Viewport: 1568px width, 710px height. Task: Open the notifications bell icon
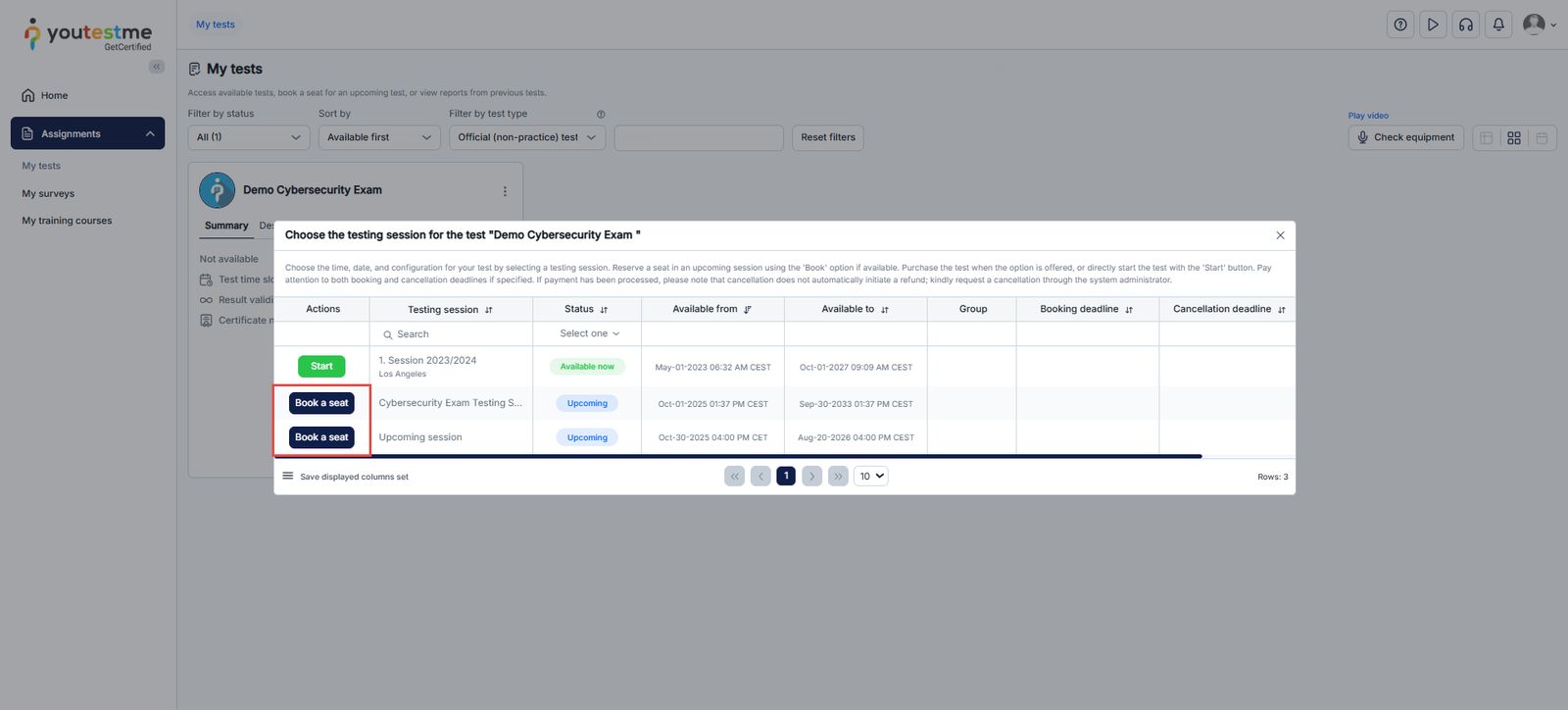click(1498, 25)
